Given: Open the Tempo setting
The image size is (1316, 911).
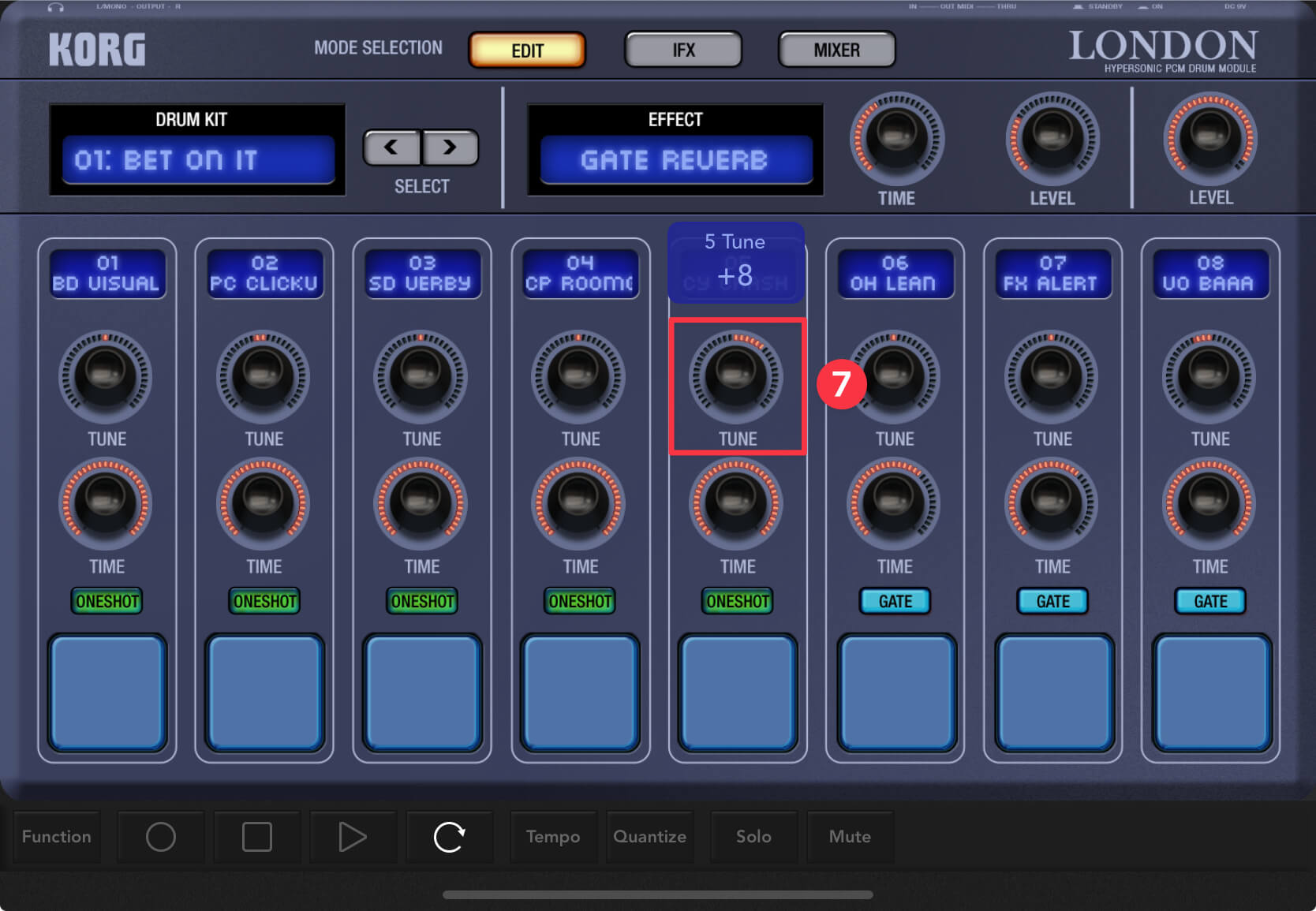Looking at the screenshot, I should point(552,837).
